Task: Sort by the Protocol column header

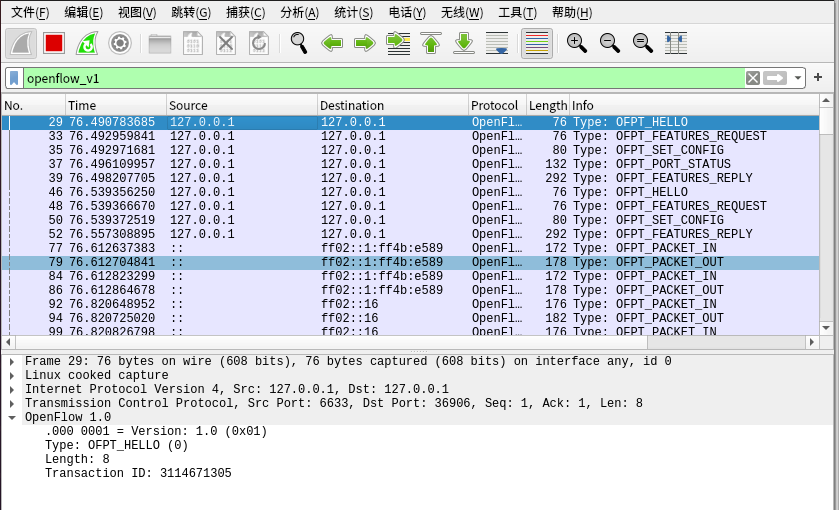Action: pos(498,105)
